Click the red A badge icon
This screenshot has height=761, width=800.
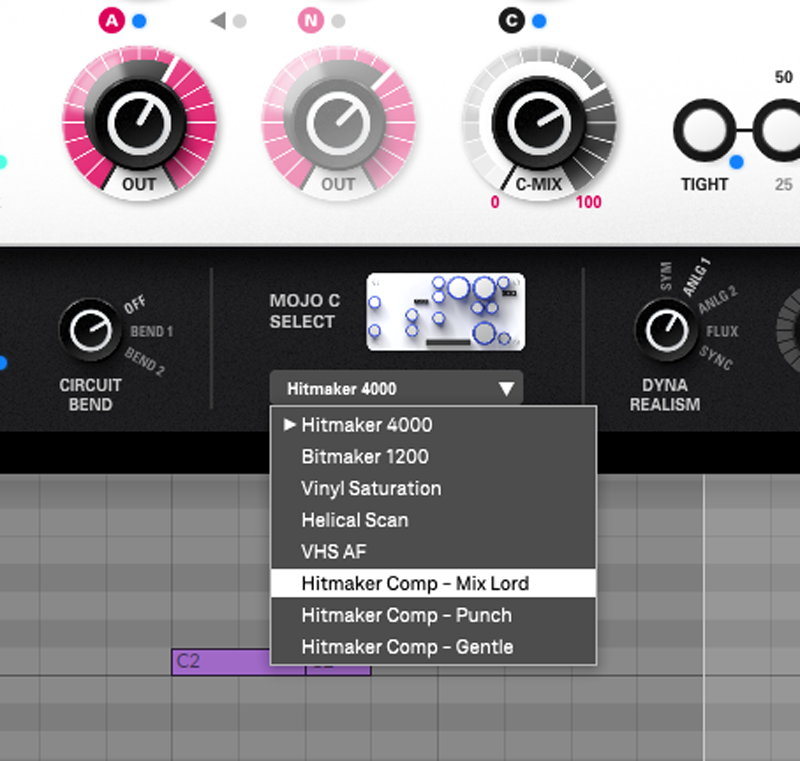tap(112, 21)
